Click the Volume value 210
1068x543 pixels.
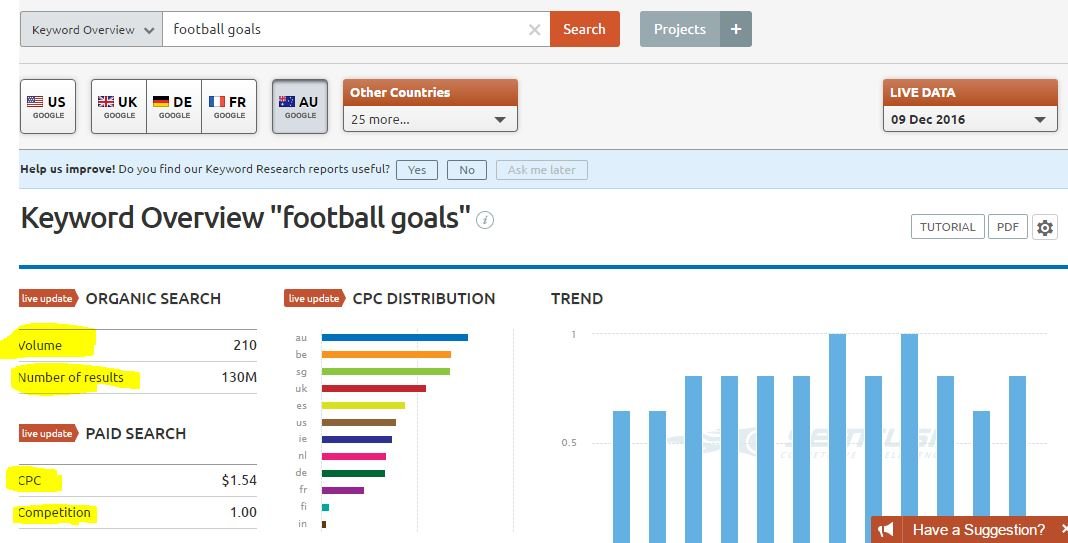point(245,345)
